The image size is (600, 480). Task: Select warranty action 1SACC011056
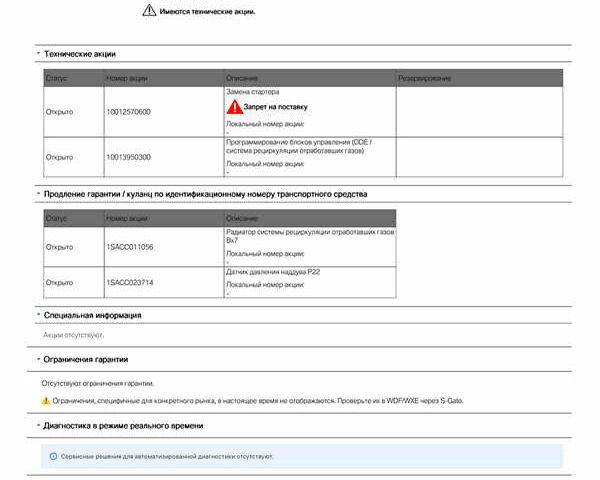point(129,246)
